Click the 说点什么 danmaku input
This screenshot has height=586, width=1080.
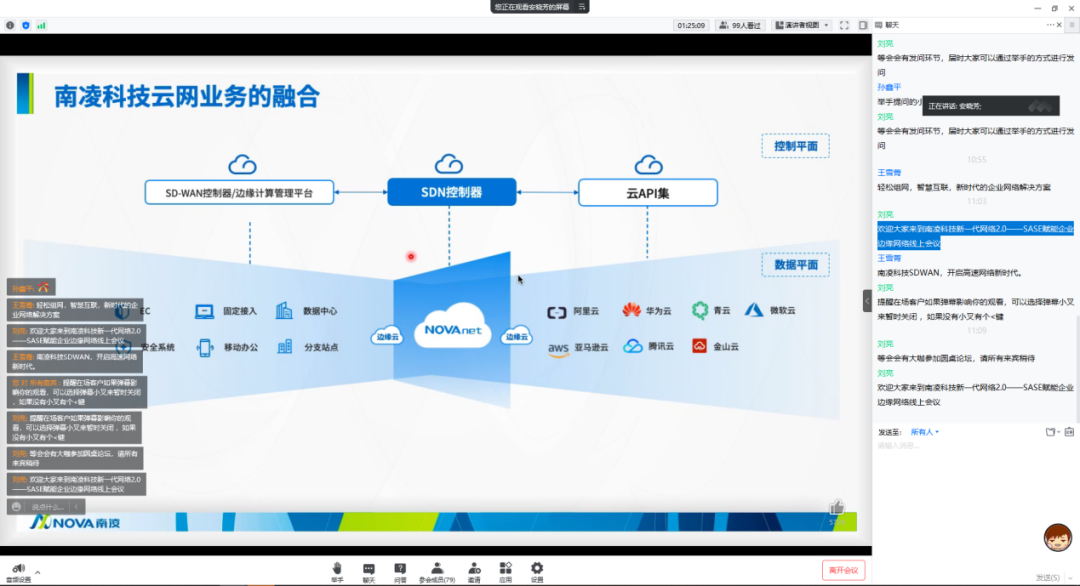(48, 507)
